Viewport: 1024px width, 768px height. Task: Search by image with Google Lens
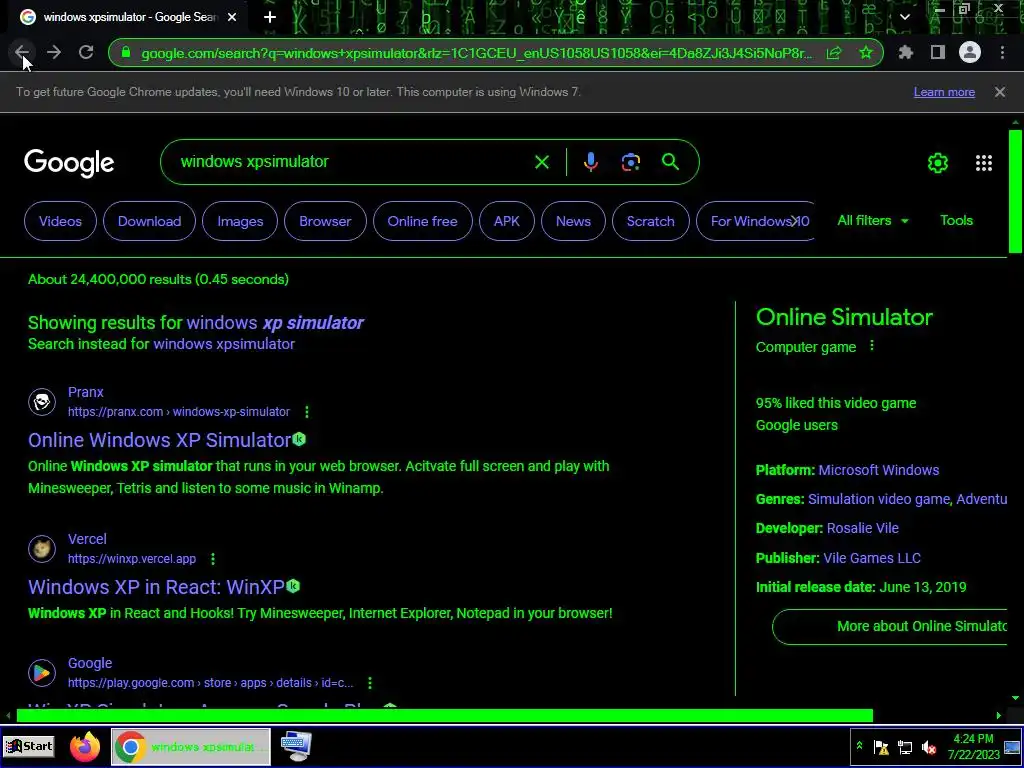coord(630,162)
